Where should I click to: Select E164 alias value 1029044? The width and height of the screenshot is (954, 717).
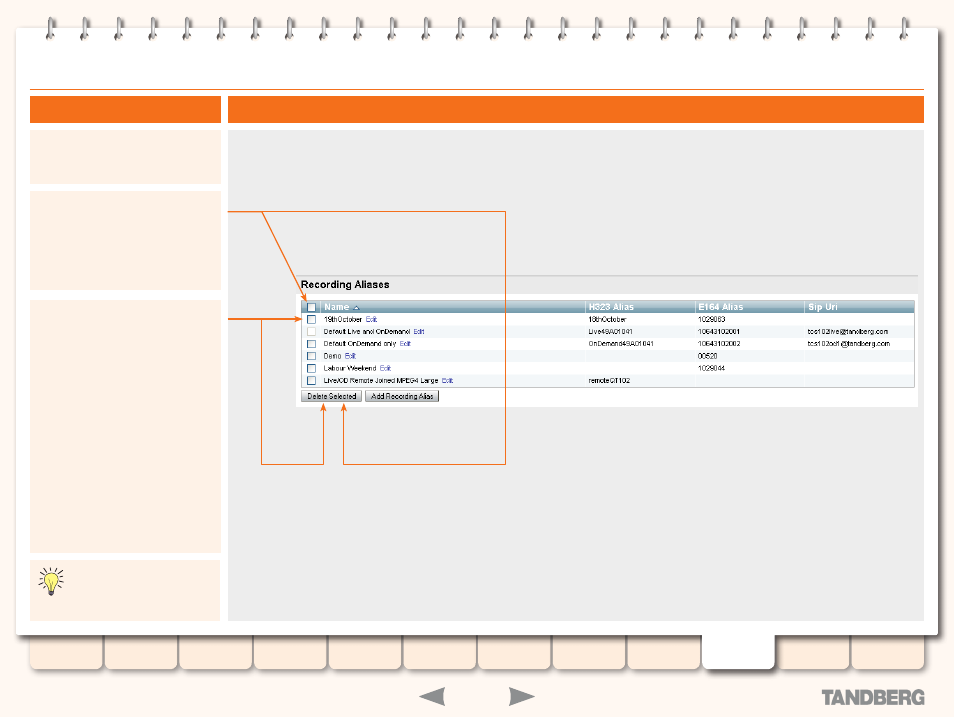711,368
